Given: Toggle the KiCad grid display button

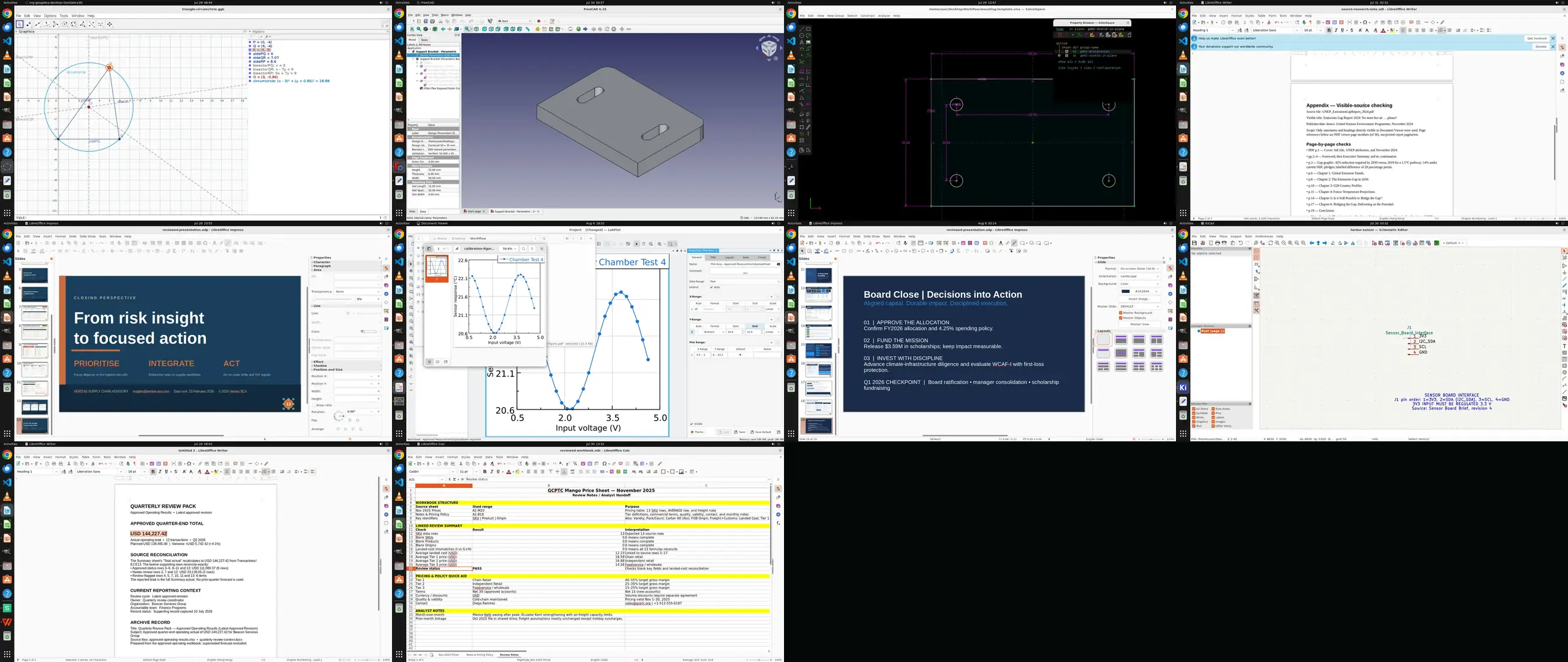Looking at the screenshot, I should [1256, 251].
